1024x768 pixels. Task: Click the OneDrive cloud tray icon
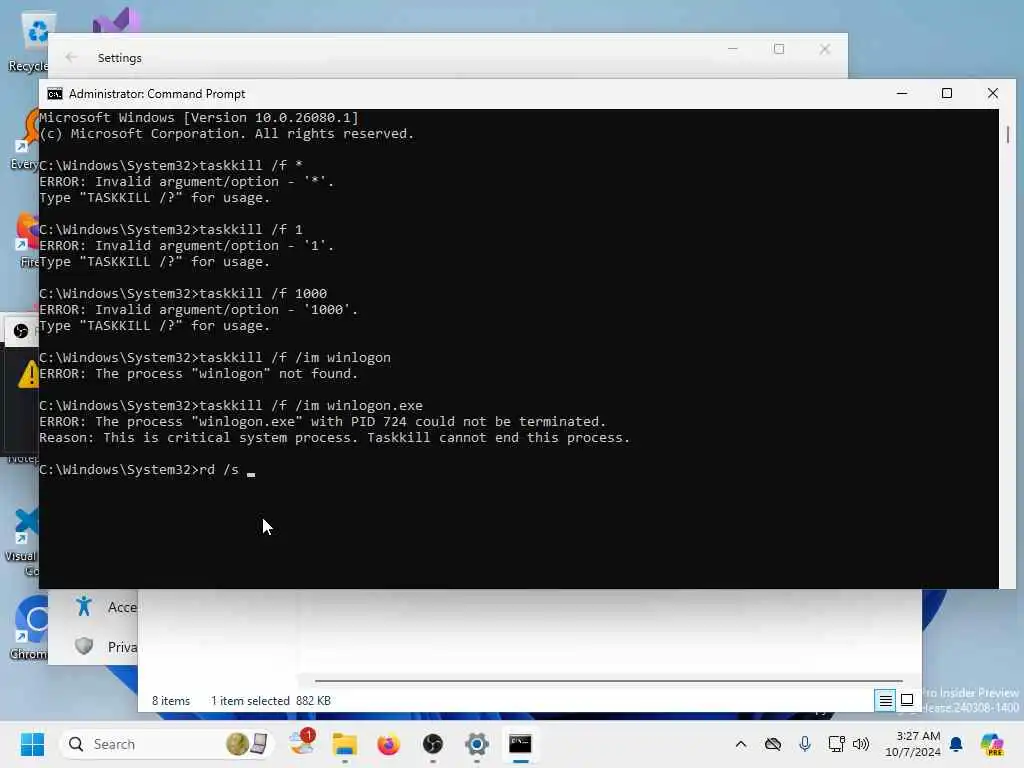773,744
